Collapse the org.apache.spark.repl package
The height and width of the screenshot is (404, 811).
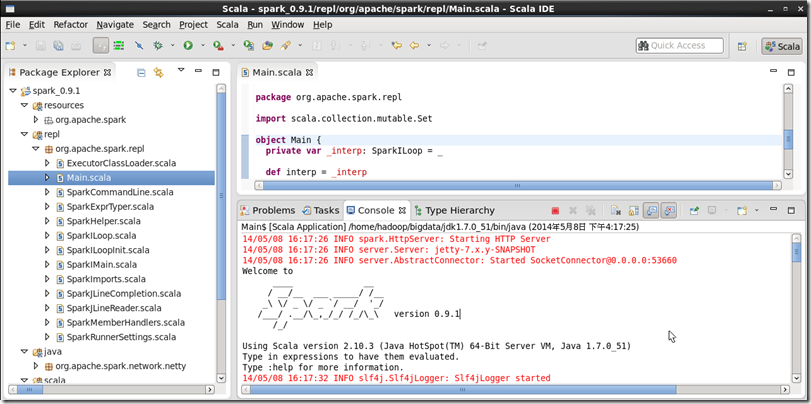36,149
